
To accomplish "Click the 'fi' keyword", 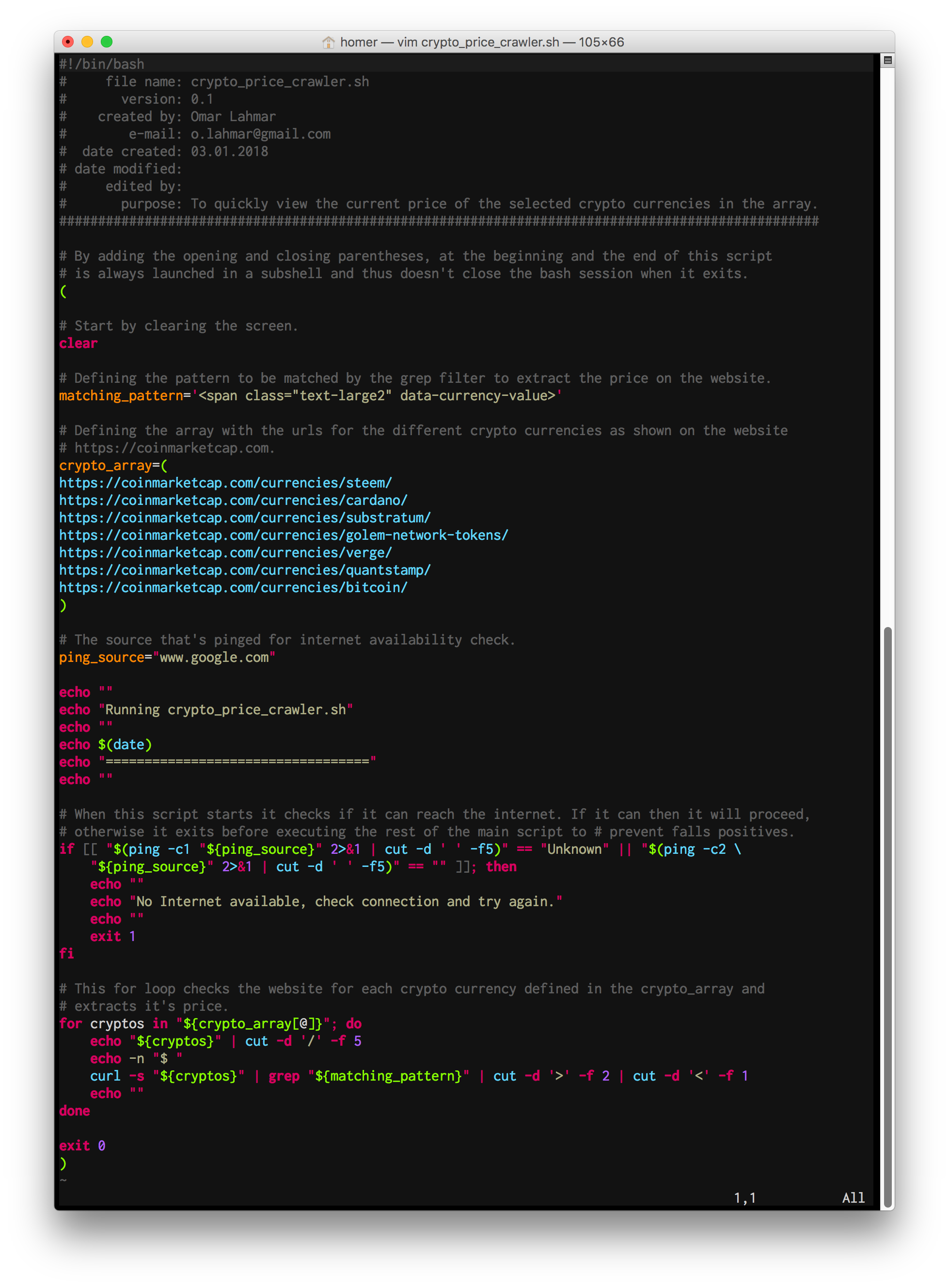I will pyautogui.click(x=66, y=954).
